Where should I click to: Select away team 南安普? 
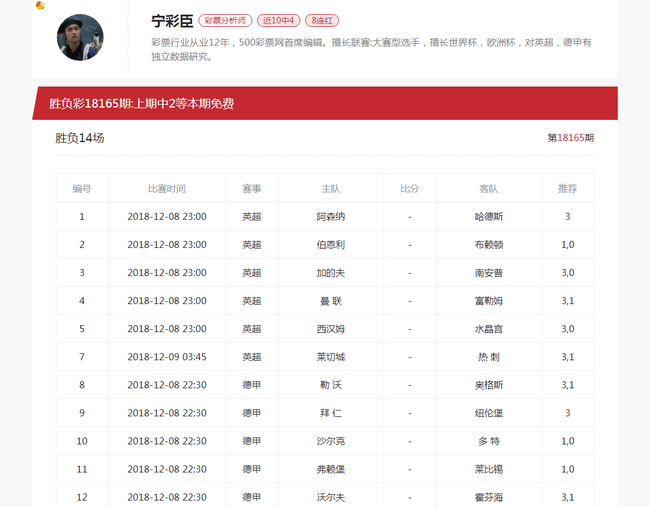(489, 273)
